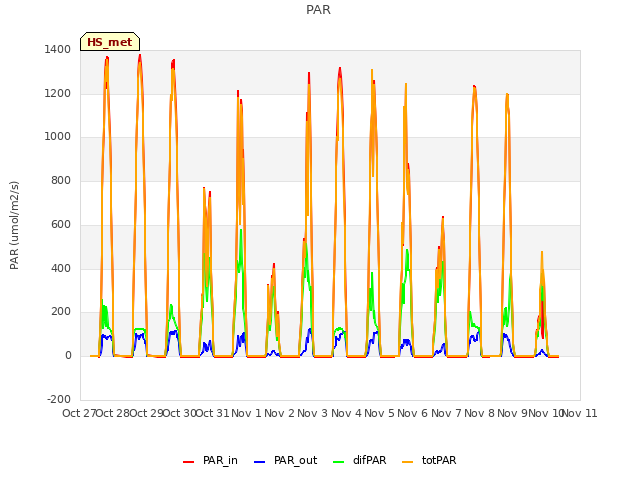
Task: Click the Nov 10 x-axis date label
Action: (x=546, y=413)
